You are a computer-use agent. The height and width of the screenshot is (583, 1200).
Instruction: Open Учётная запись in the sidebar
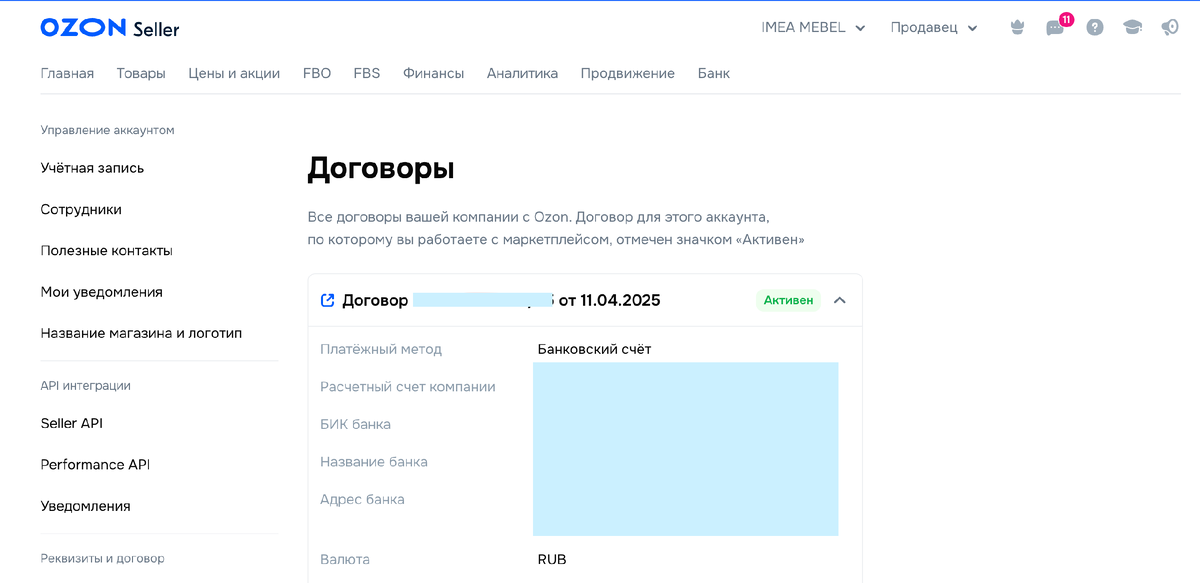pyautogui.click(x=90, y=167)
